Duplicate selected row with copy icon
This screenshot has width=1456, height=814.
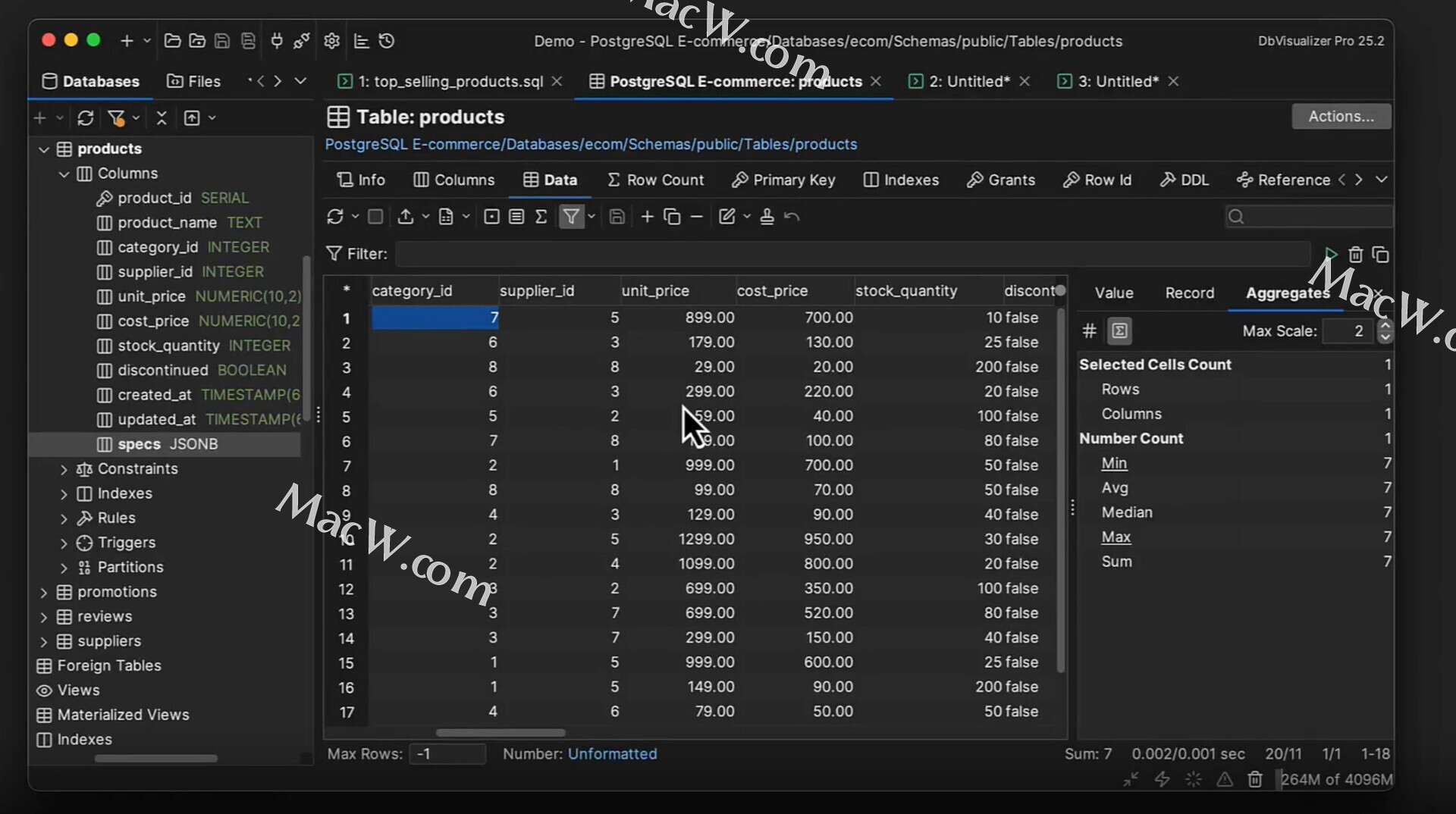point(672,217)
